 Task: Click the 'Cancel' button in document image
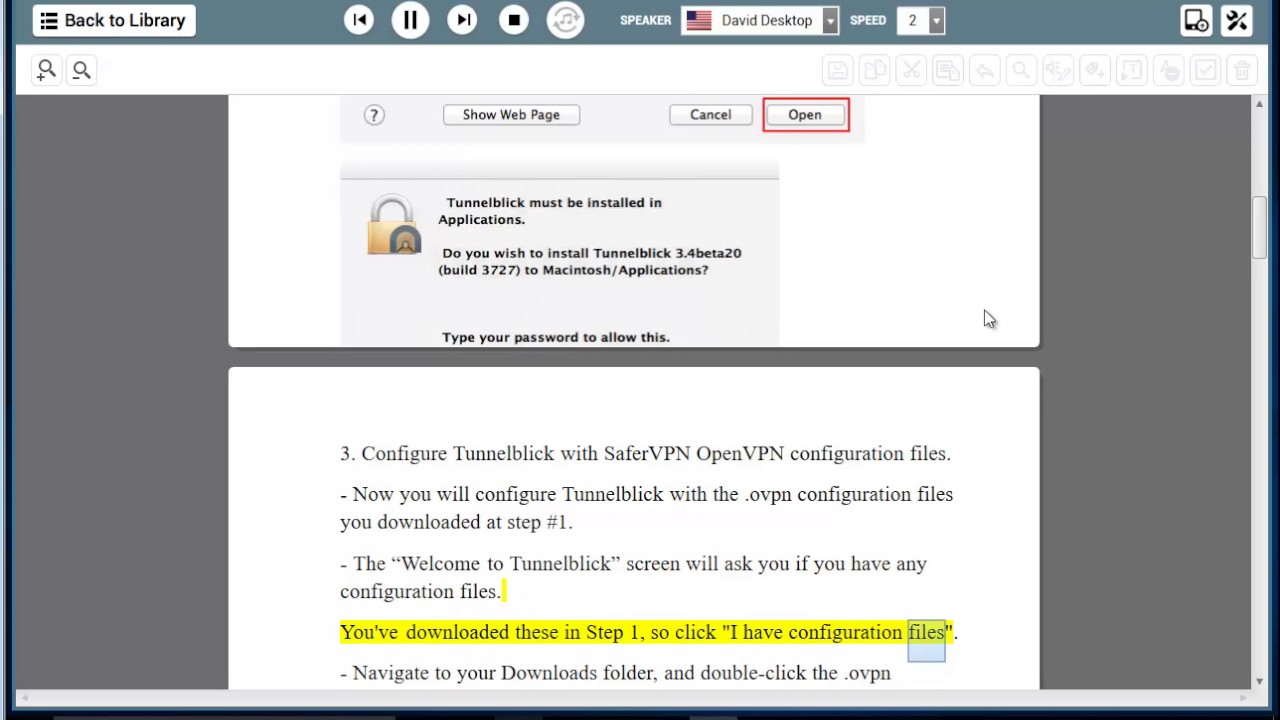(x=710, y=115)
